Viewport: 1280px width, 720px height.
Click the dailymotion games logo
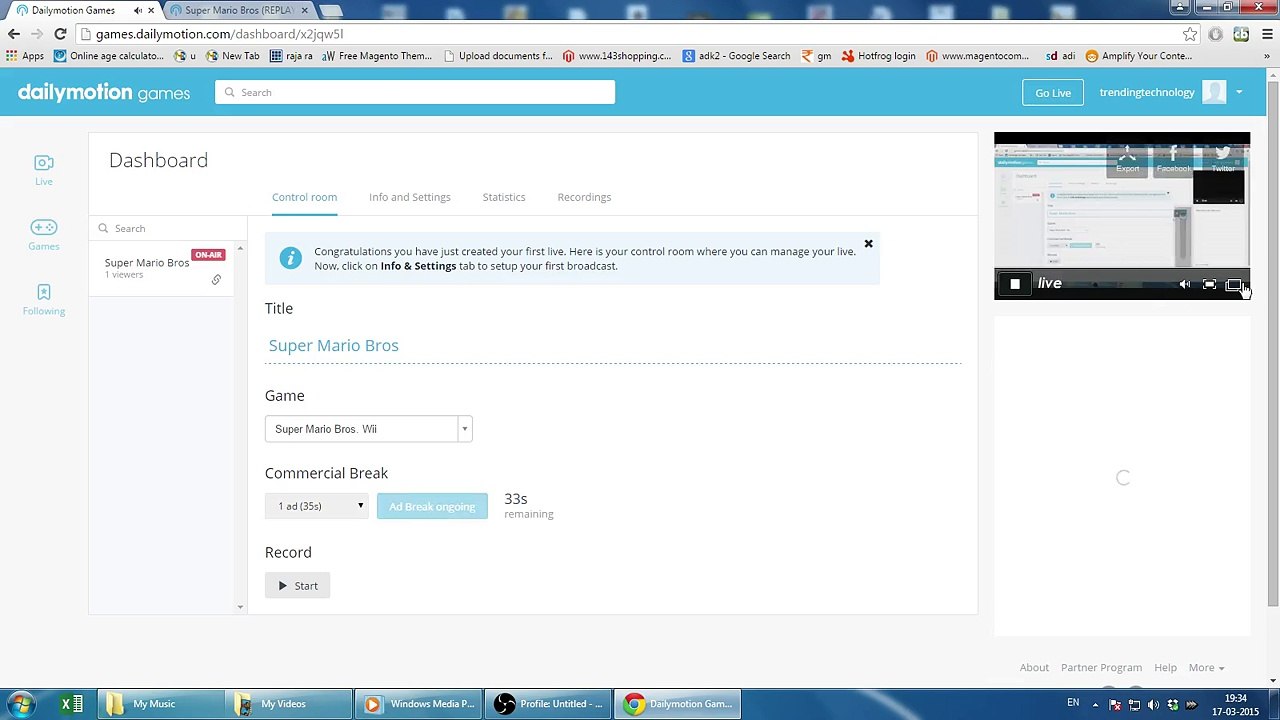(104, 93)
